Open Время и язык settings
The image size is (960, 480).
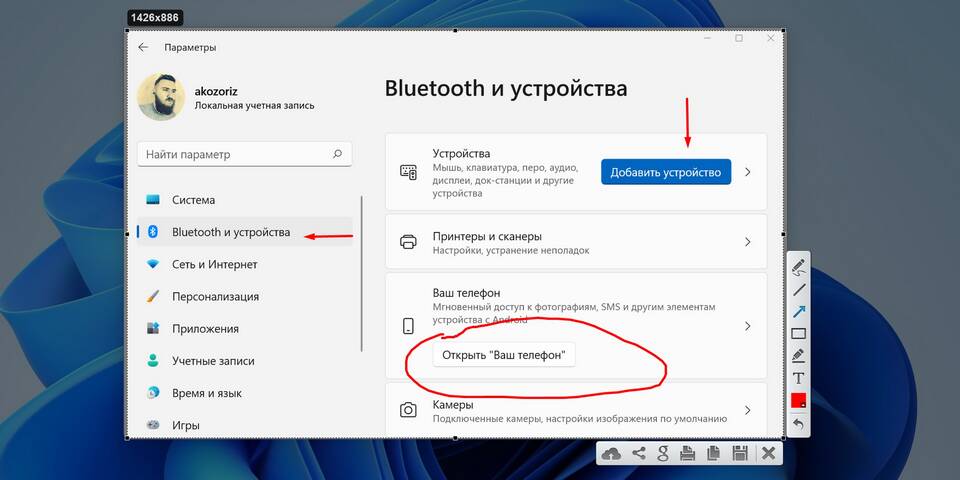pyautogui.click(x=245, y=393)
